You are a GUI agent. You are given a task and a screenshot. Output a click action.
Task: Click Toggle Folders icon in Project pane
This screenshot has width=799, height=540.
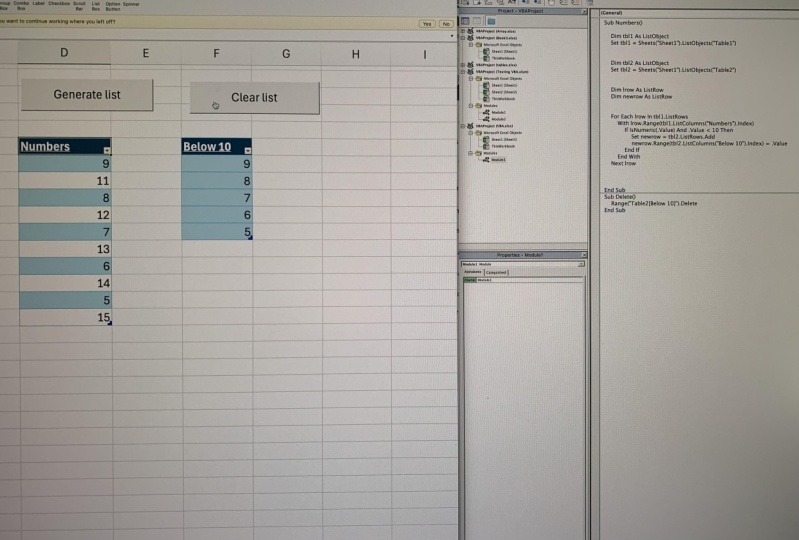(x=491, y=20)
